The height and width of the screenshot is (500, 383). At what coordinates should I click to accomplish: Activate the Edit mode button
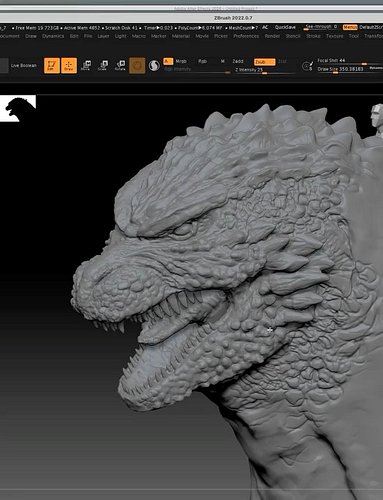pyautogui.click(x=52, y=65)
